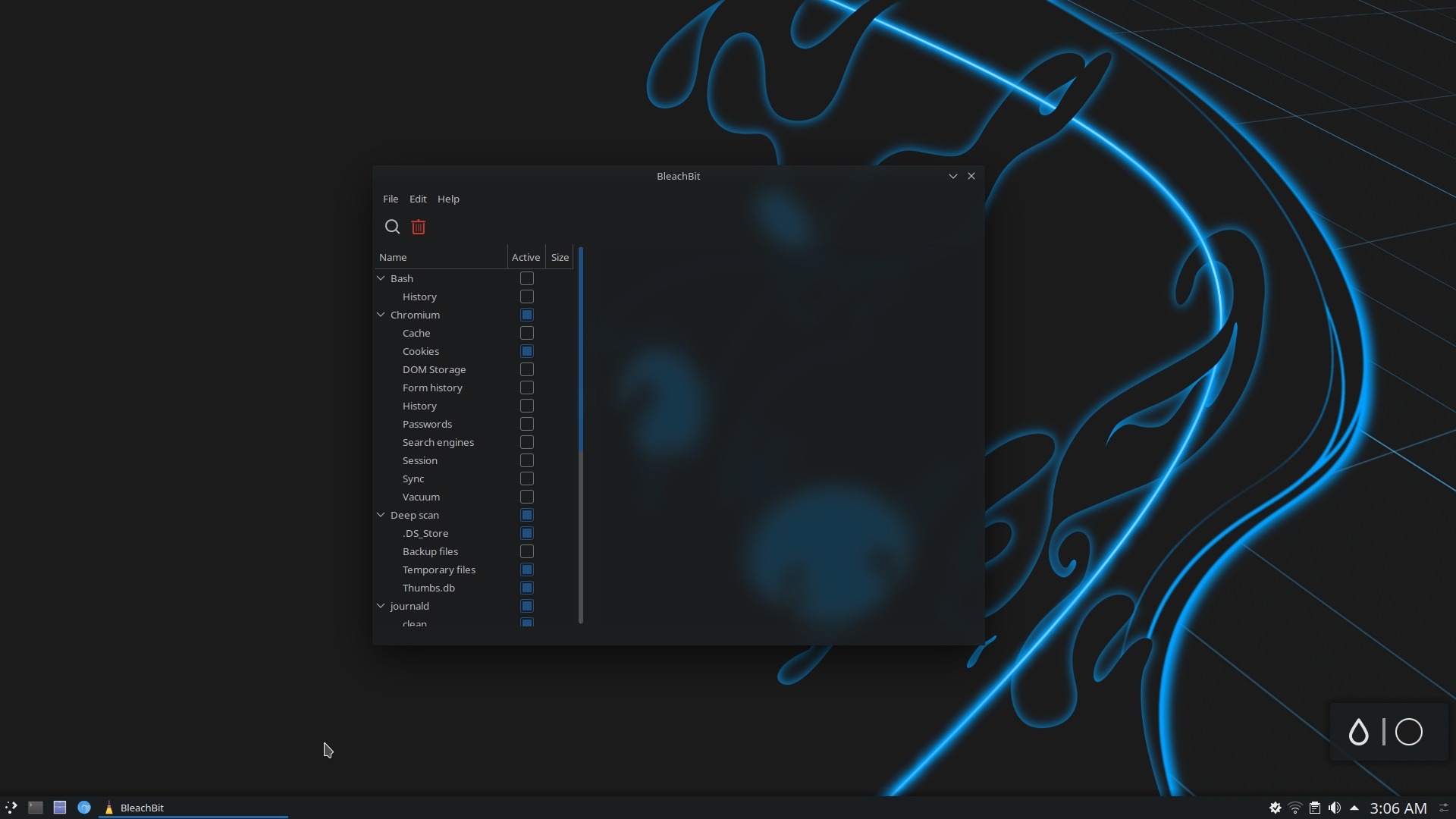Image resolution: width=1456 pixels, height=819 pixels.
Task: Click the red Clean trash icon
Action: coord(419,227)
